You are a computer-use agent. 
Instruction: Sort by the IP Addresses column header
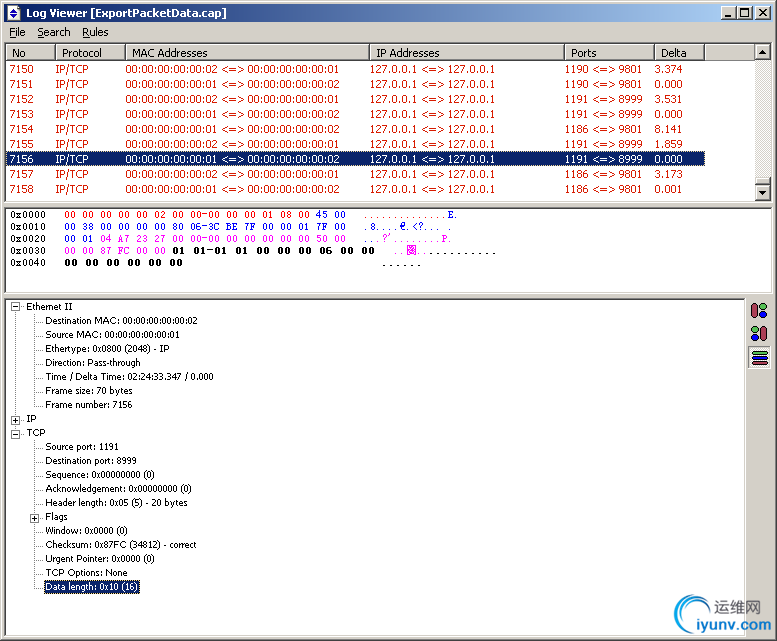[x=467, y=53]
